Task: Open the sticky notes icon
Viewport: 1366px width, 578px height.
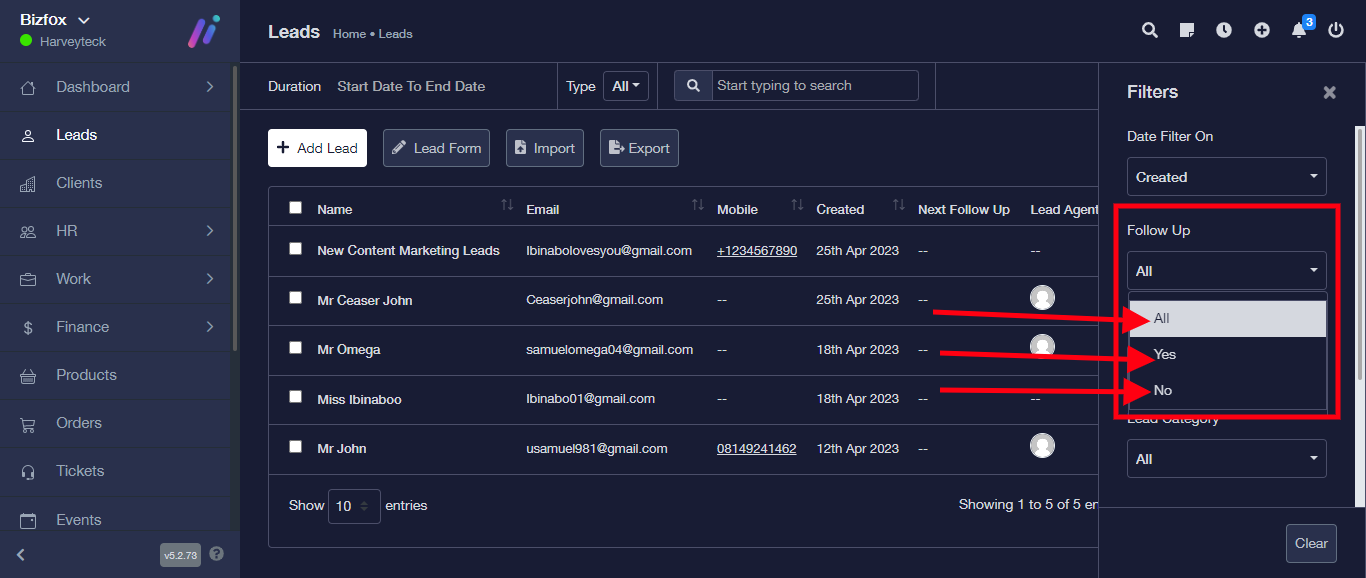Action: pyautogui.click(x=1187, y=30)
